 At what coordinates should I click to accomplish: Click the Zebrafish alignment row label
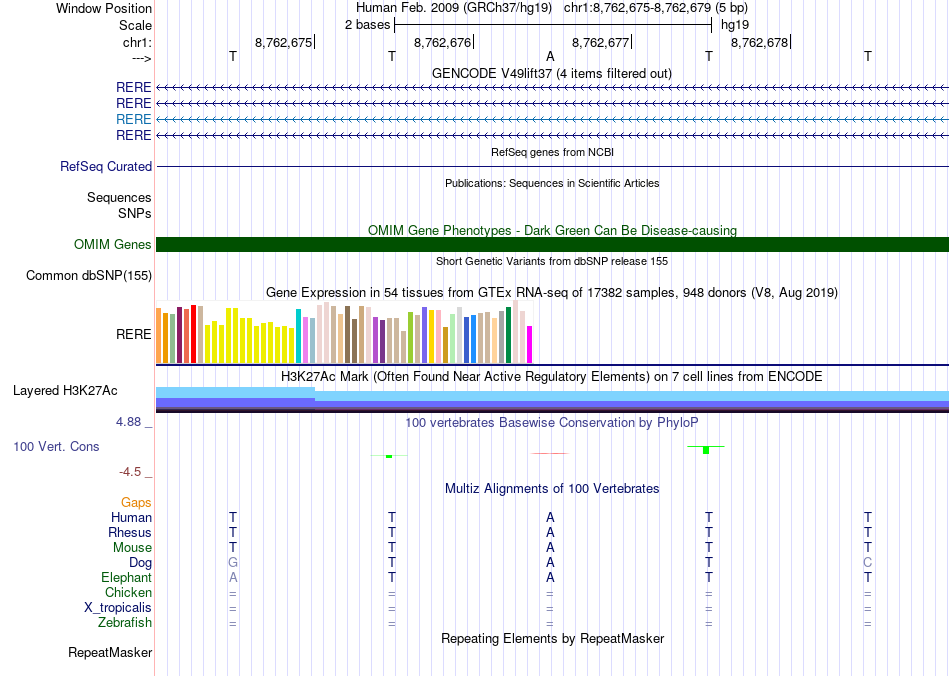click(125, 622)
